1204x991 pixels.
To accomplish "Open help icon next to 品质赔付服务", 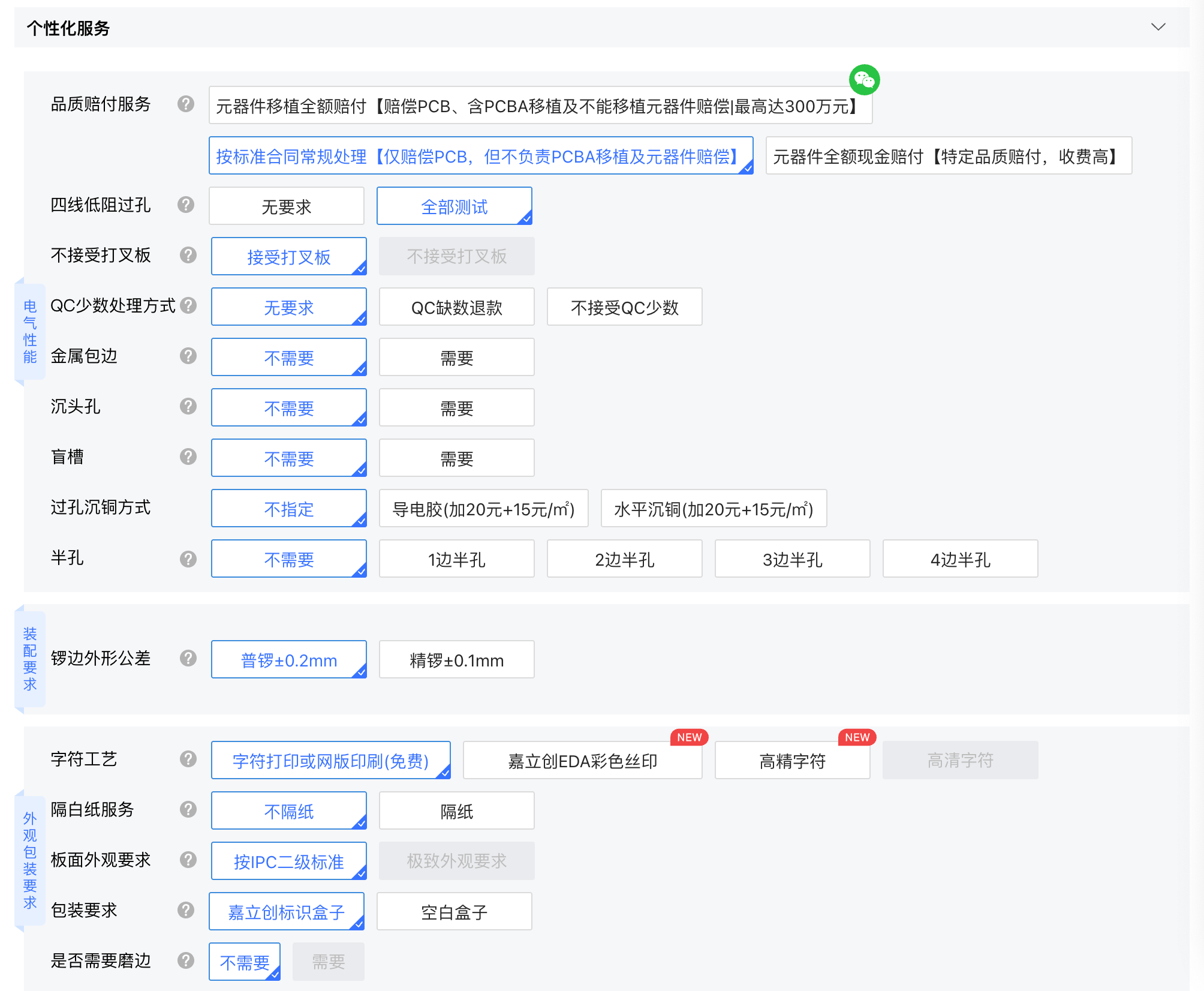I will coord(186,104).
